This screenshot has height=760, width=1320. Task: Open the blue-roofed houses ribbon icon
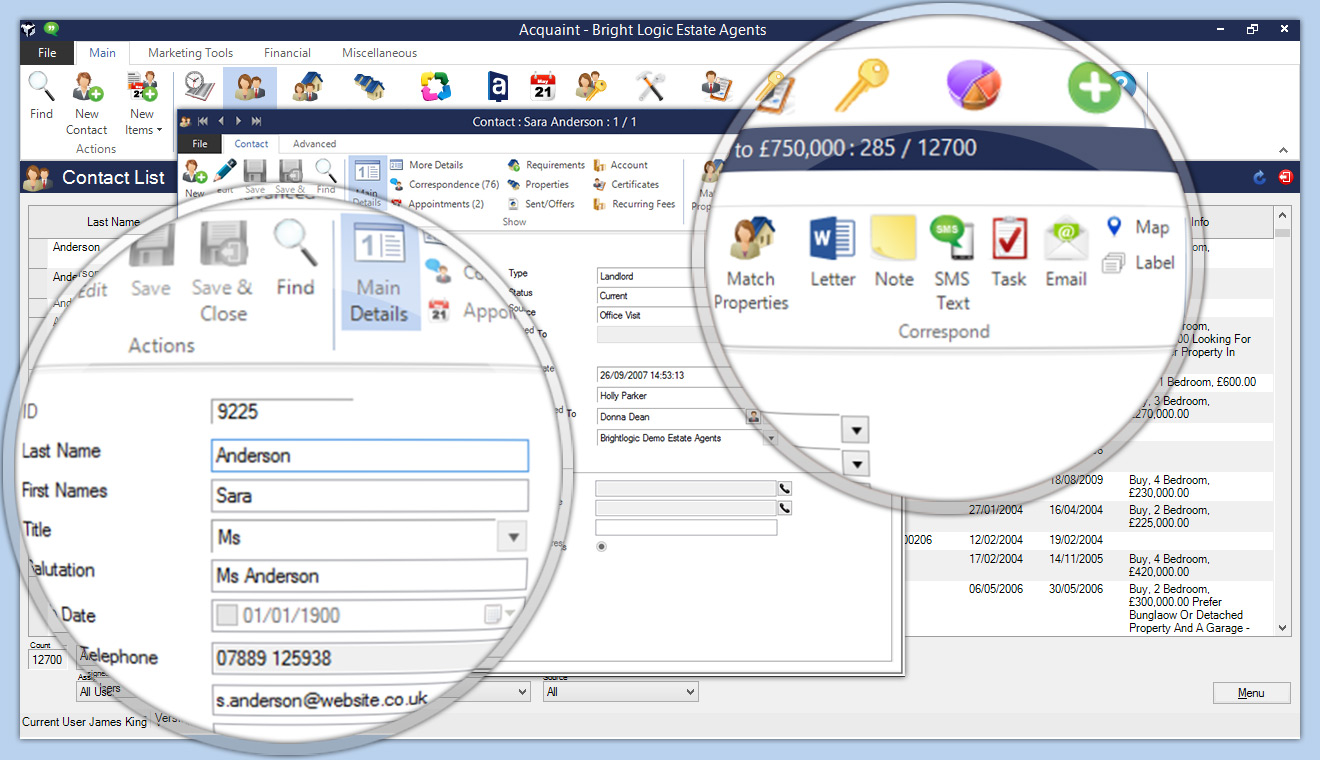[370, 87]
